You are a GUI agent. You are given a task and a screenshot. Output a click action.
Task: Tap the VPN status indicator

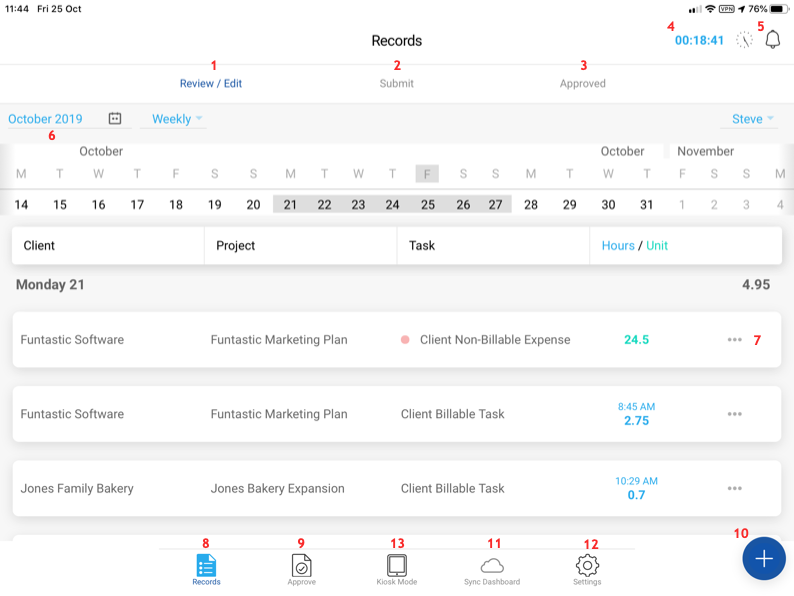tap(727, 9)
